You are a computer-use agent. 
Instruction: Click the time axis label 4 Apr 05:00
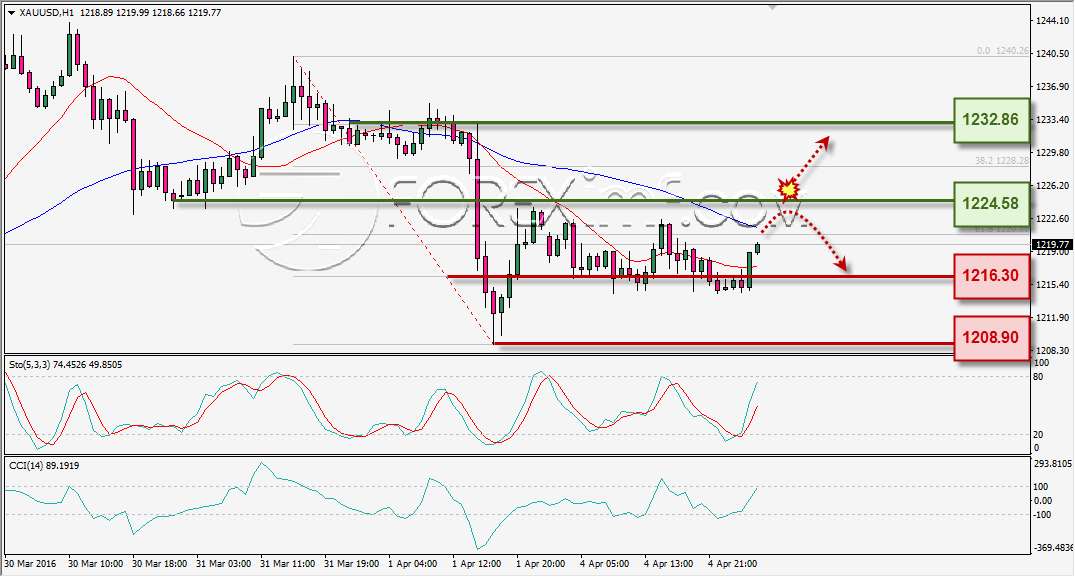(x=605, y=563)
